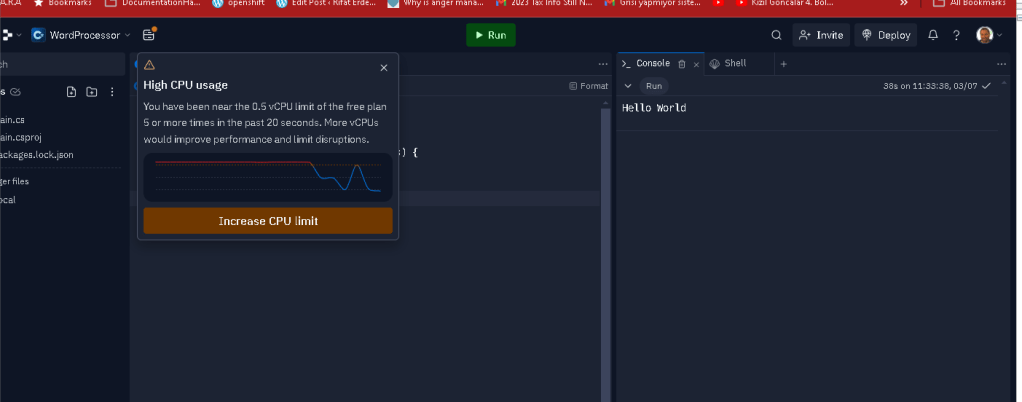1022x402 pixels.
Task: Open the Files panel three-dot menu
Action: [112, 92]
